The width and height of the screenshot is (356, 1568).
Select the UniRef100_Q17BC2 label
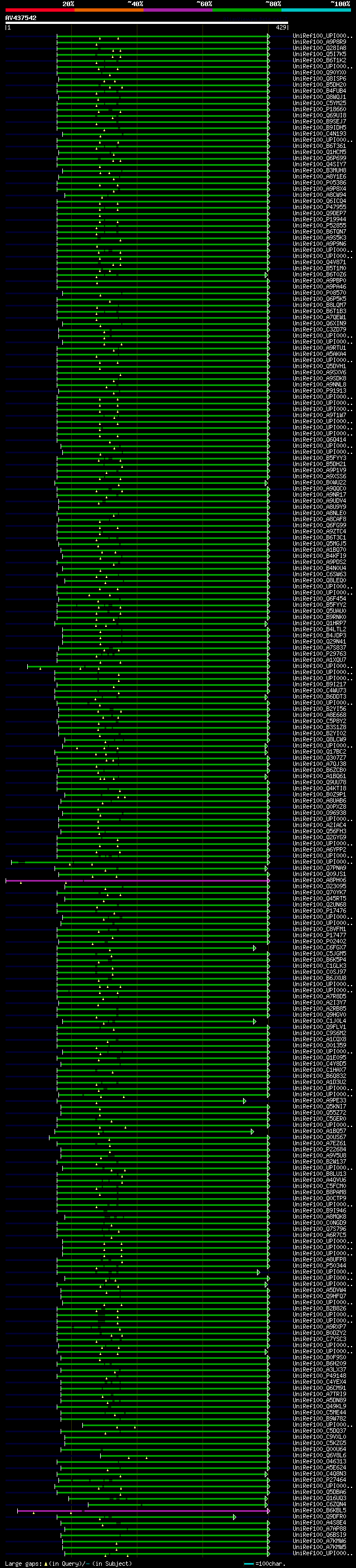coord(319,753)
